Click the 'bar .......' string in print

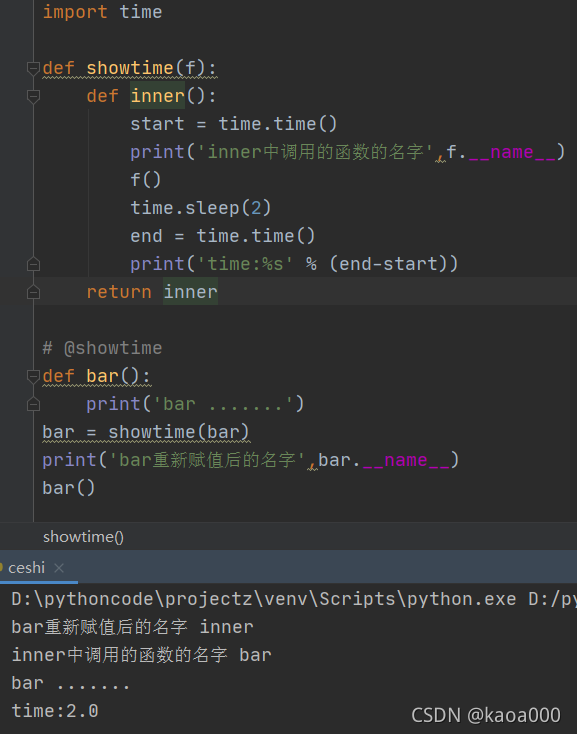coord(223,404)
